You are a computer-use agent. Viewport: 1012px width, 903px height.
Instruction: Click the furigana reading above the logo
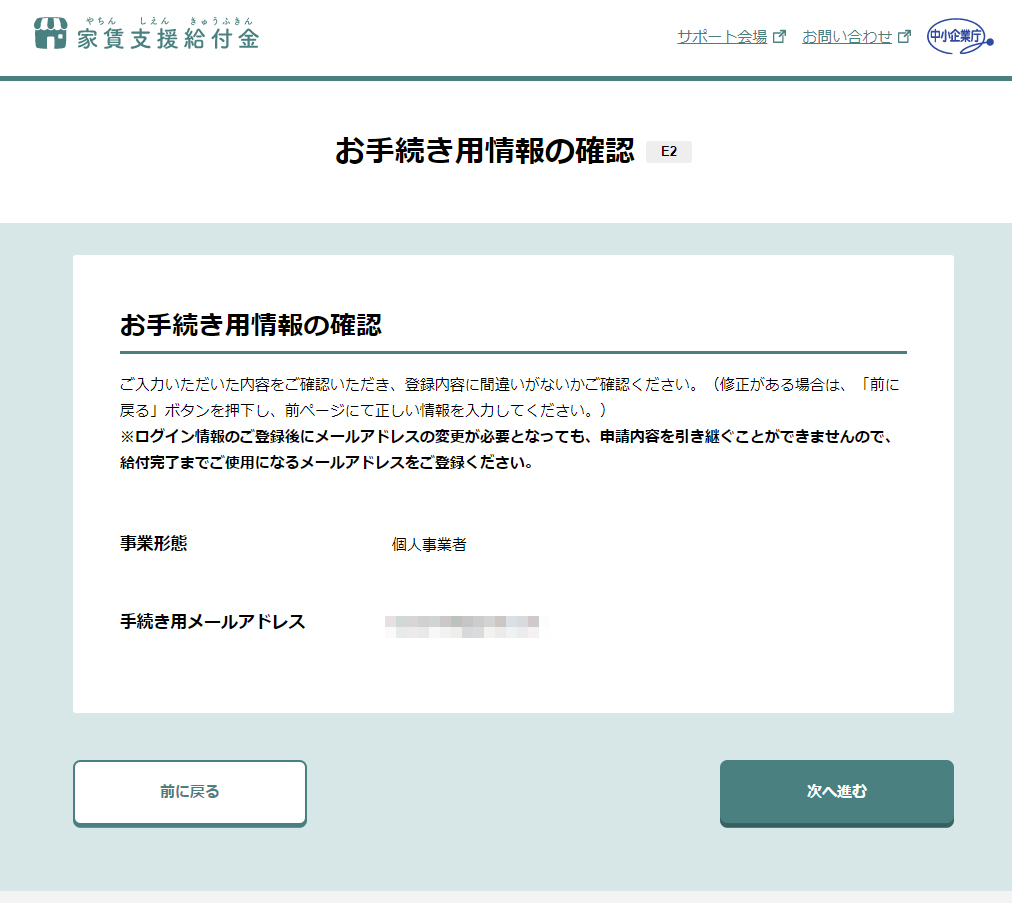point(168,20)
